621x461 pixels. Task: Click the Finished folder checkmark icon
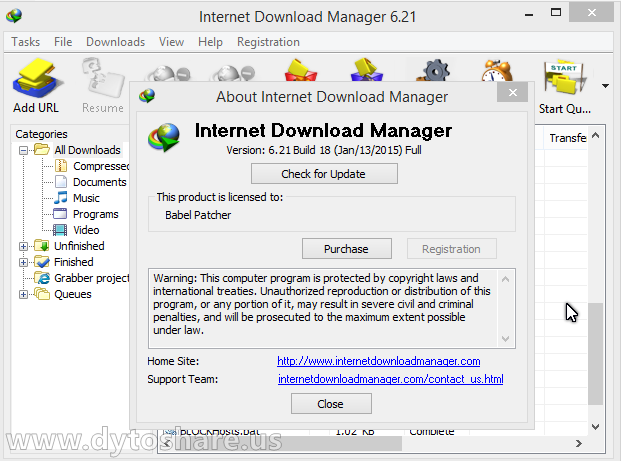tap(42, 262)
